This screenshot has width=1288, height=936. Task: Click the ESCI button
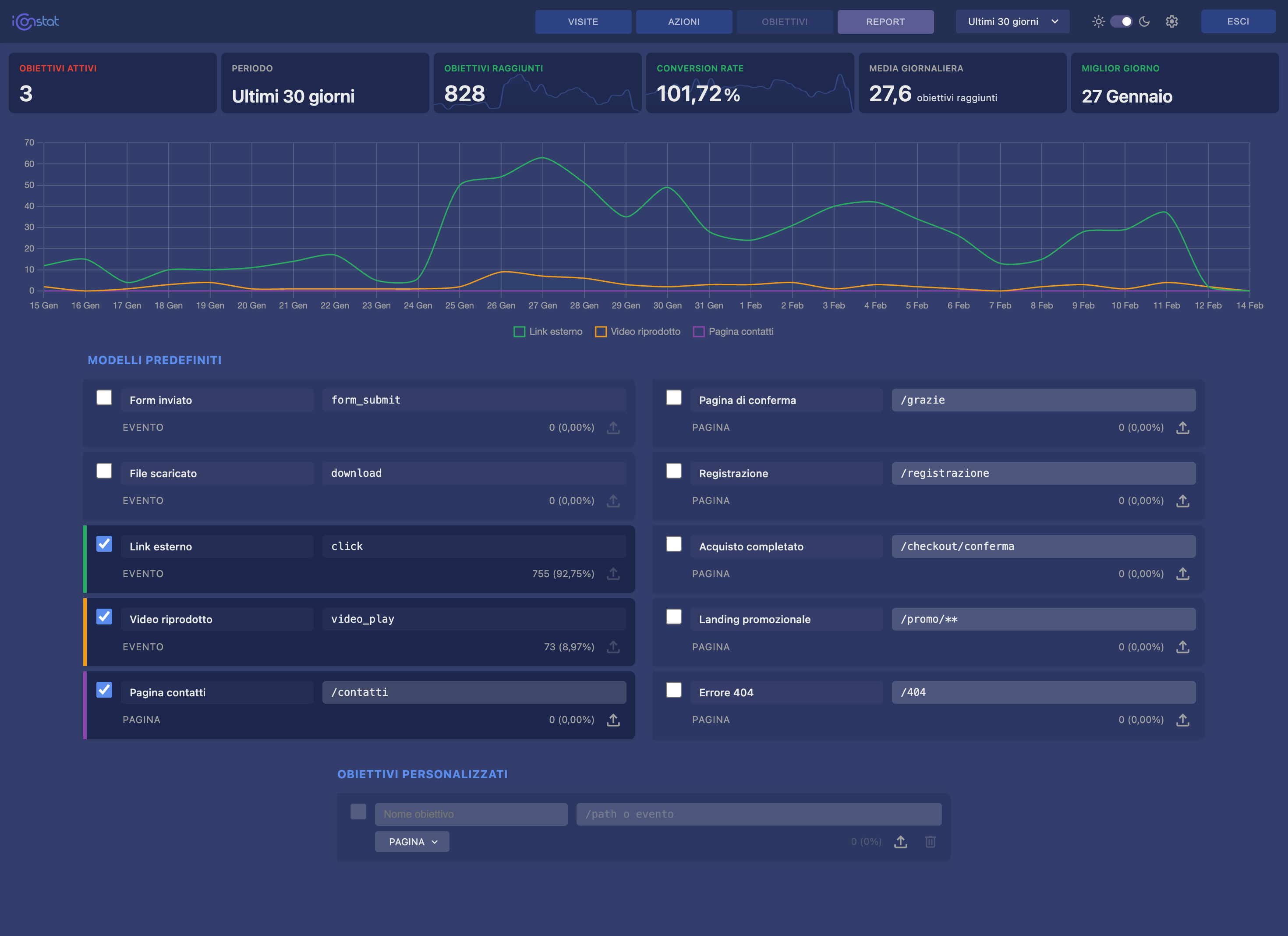pos(1238,21)
